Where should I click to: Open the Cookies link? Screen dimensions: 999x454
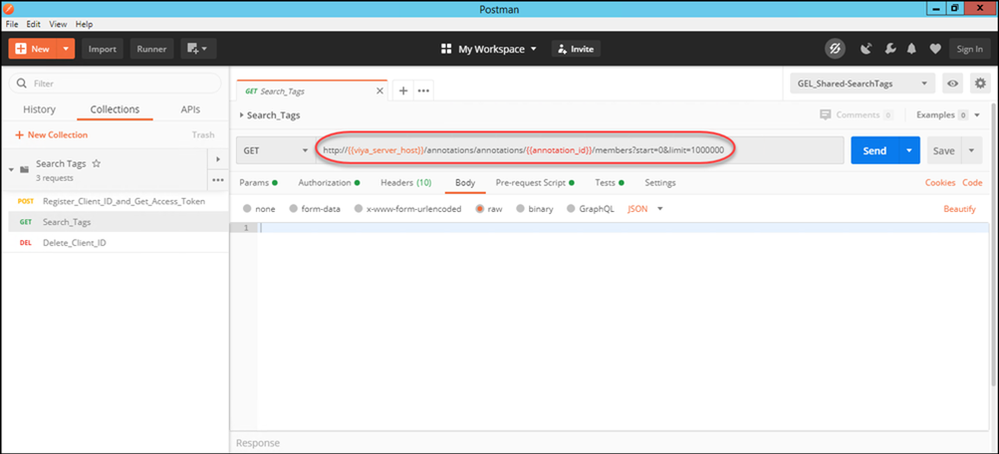[940, 183]
